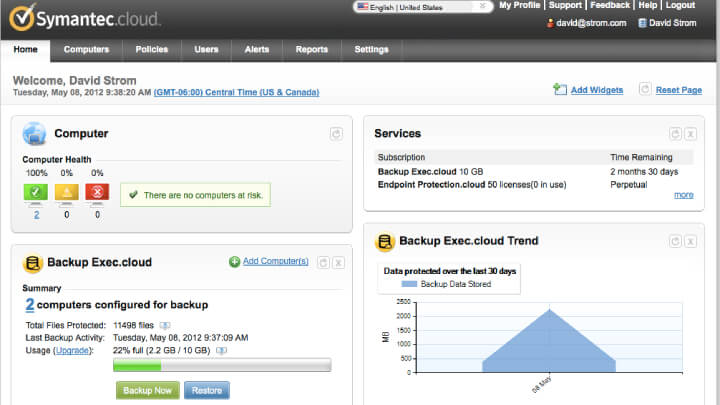Click the healthy computers count 2

[x=36, y=215]
